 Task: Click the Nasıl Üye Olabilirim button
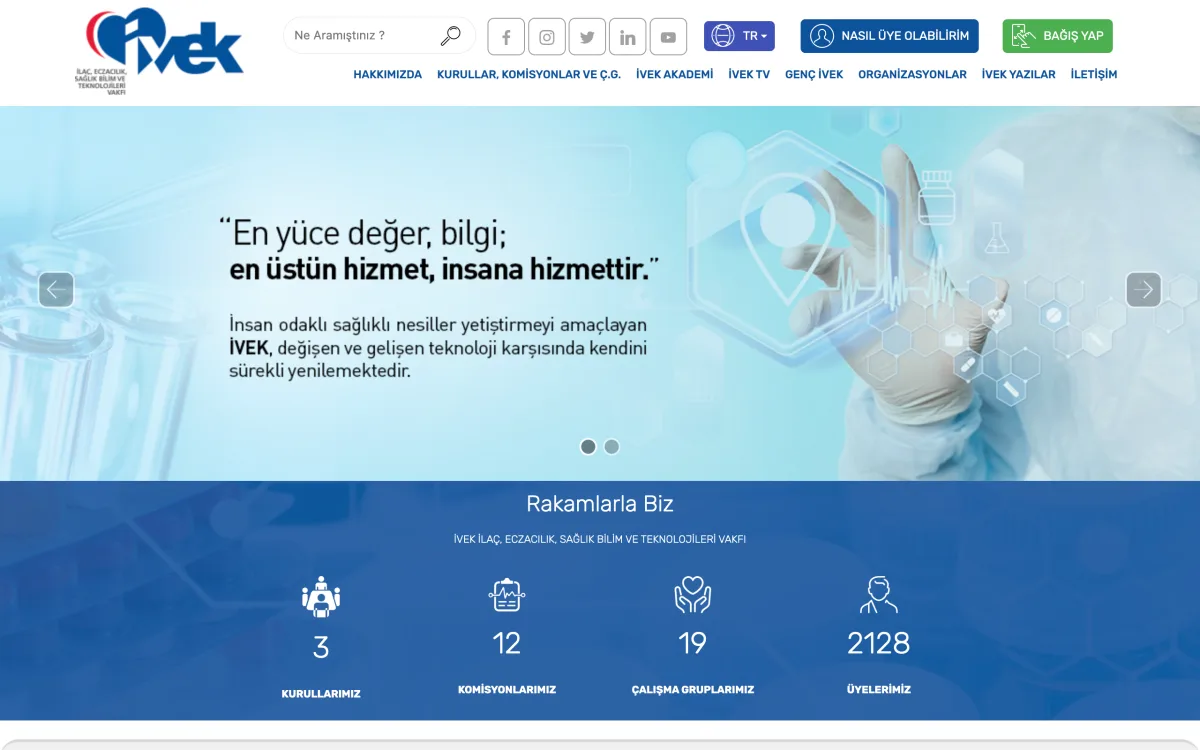(889, 36)
